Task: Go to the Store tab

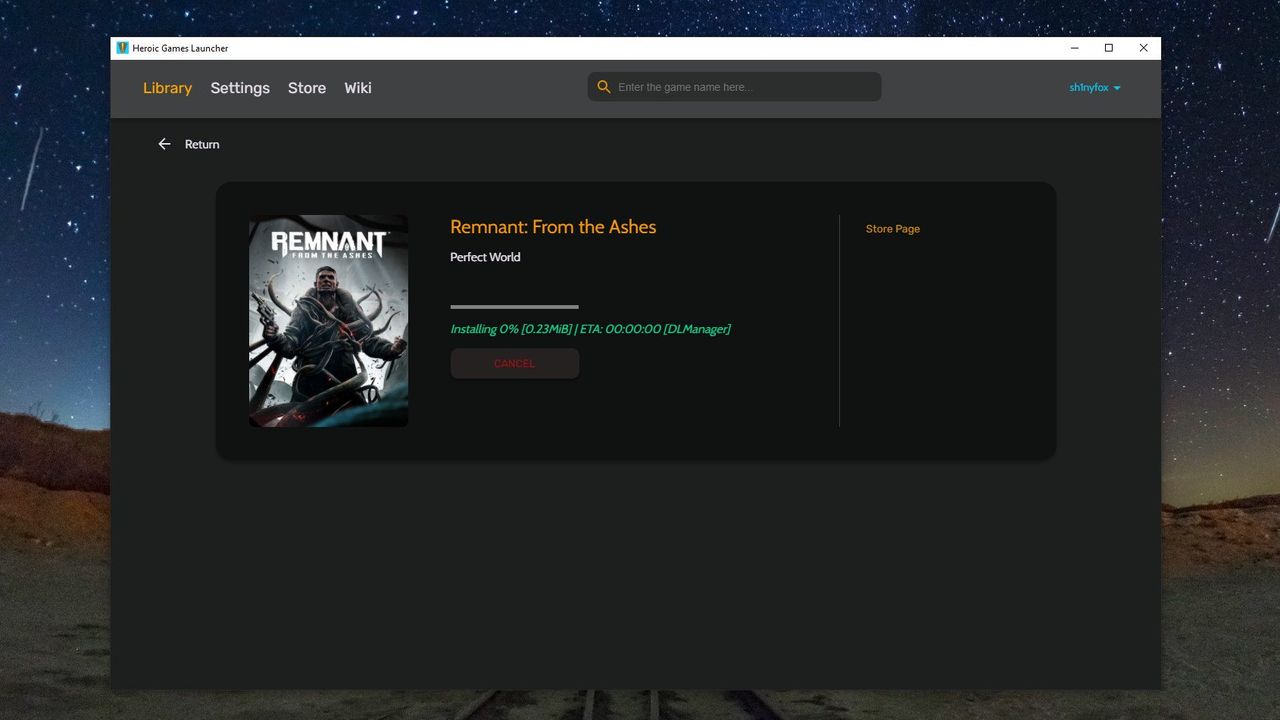Action: 307,88
